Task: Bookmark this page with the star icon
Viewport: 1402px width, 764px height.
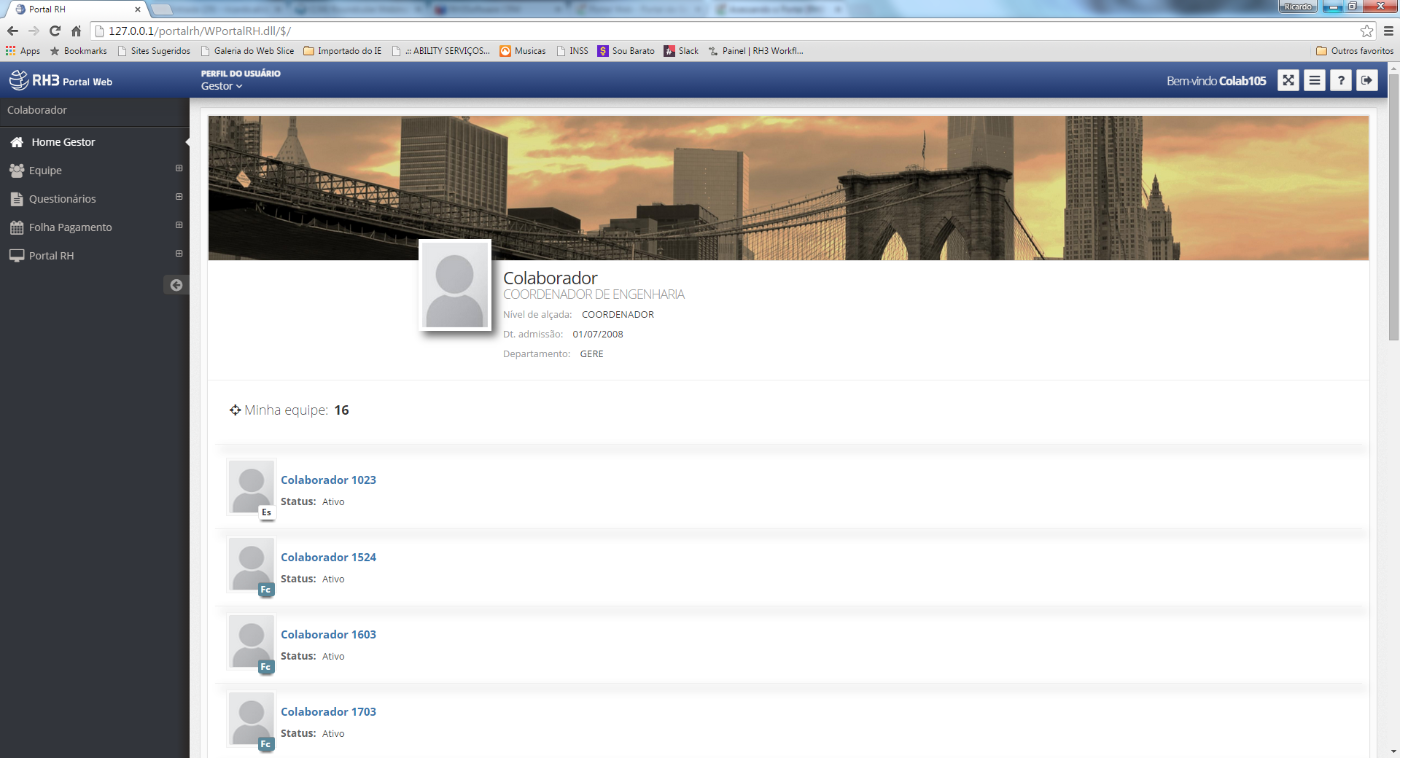Action: (x=1366, y=31)
